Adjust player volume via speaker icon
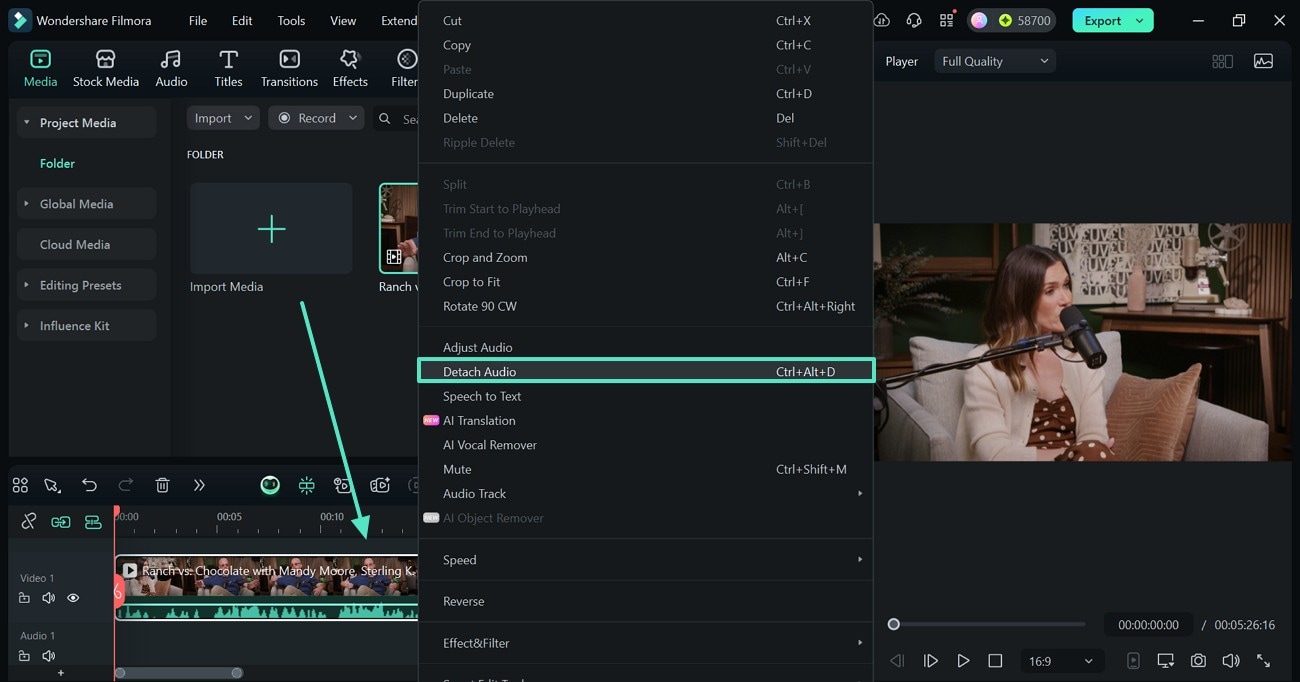Image resolution: width=1300 pixels, height=682 pixels. [x=1231, y=661]
